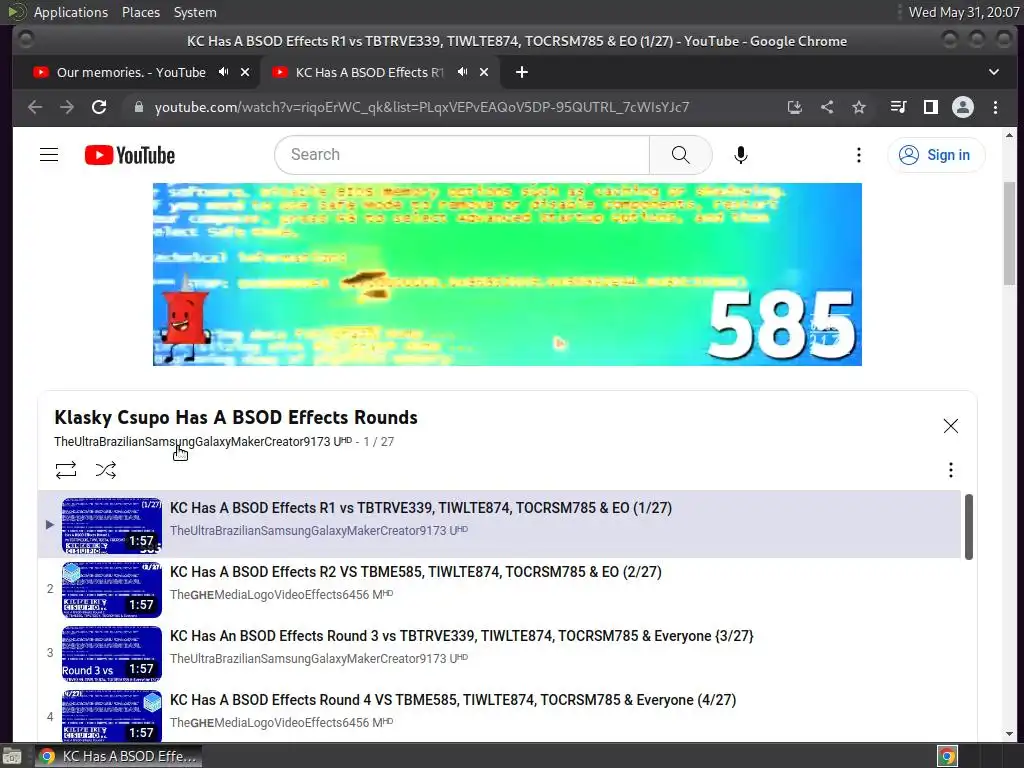Screen dimensions: 1024x768
Task: Install app icon in address bar
Action: click(794, 107)
